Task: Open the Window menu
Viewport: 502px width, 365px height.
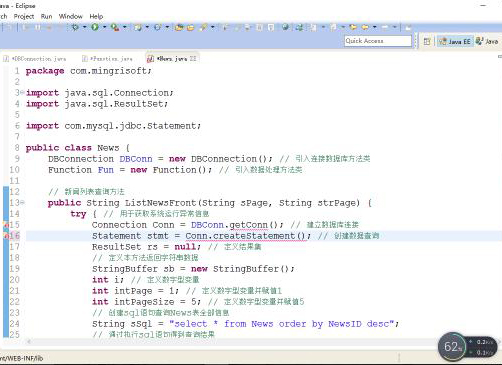Action: (x=71, y=16)
